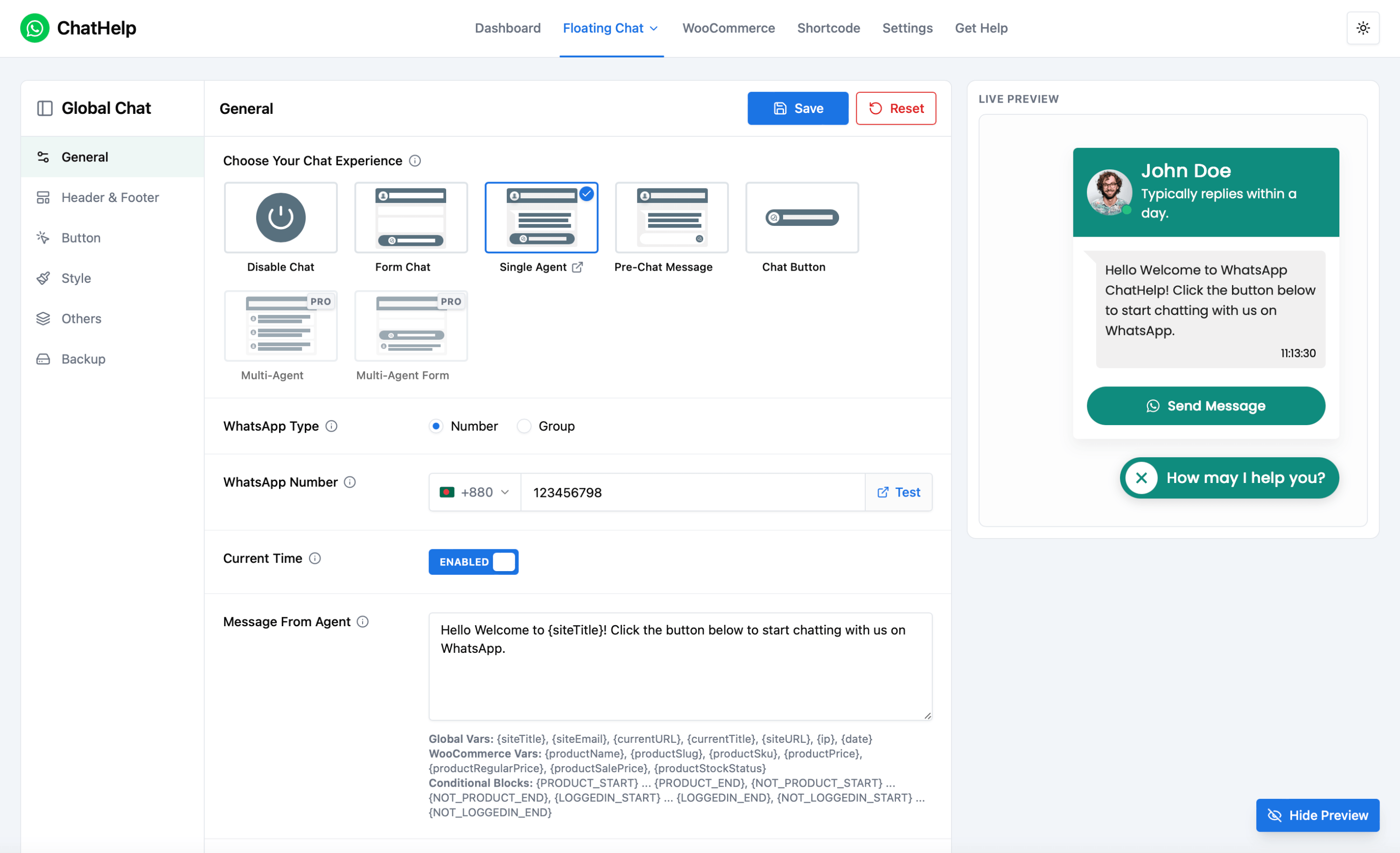Open the Settings nav item

(907, 28)
